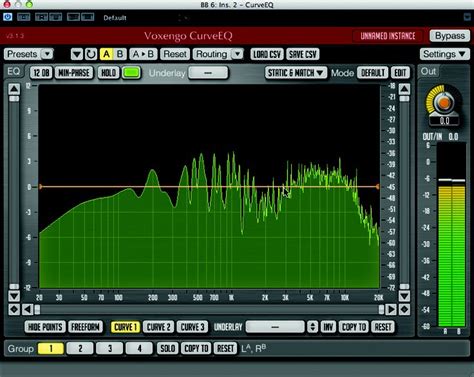This screenshot has height=377, width=474.
Task: Click the SAVE CSV button
Action: (303, 54)
